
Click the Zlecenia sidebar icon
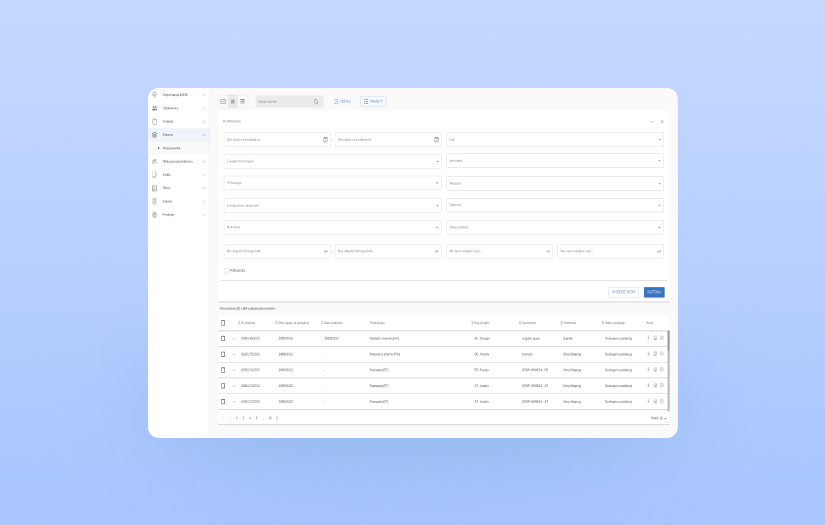click(x=155, y=135)
